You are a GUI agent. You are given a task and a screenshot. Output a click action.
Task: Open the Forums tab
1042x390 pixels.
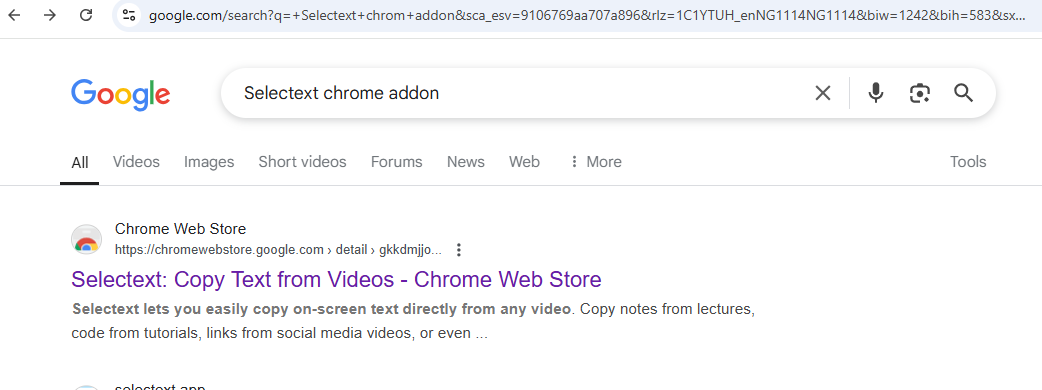click(x=397, y=162)
